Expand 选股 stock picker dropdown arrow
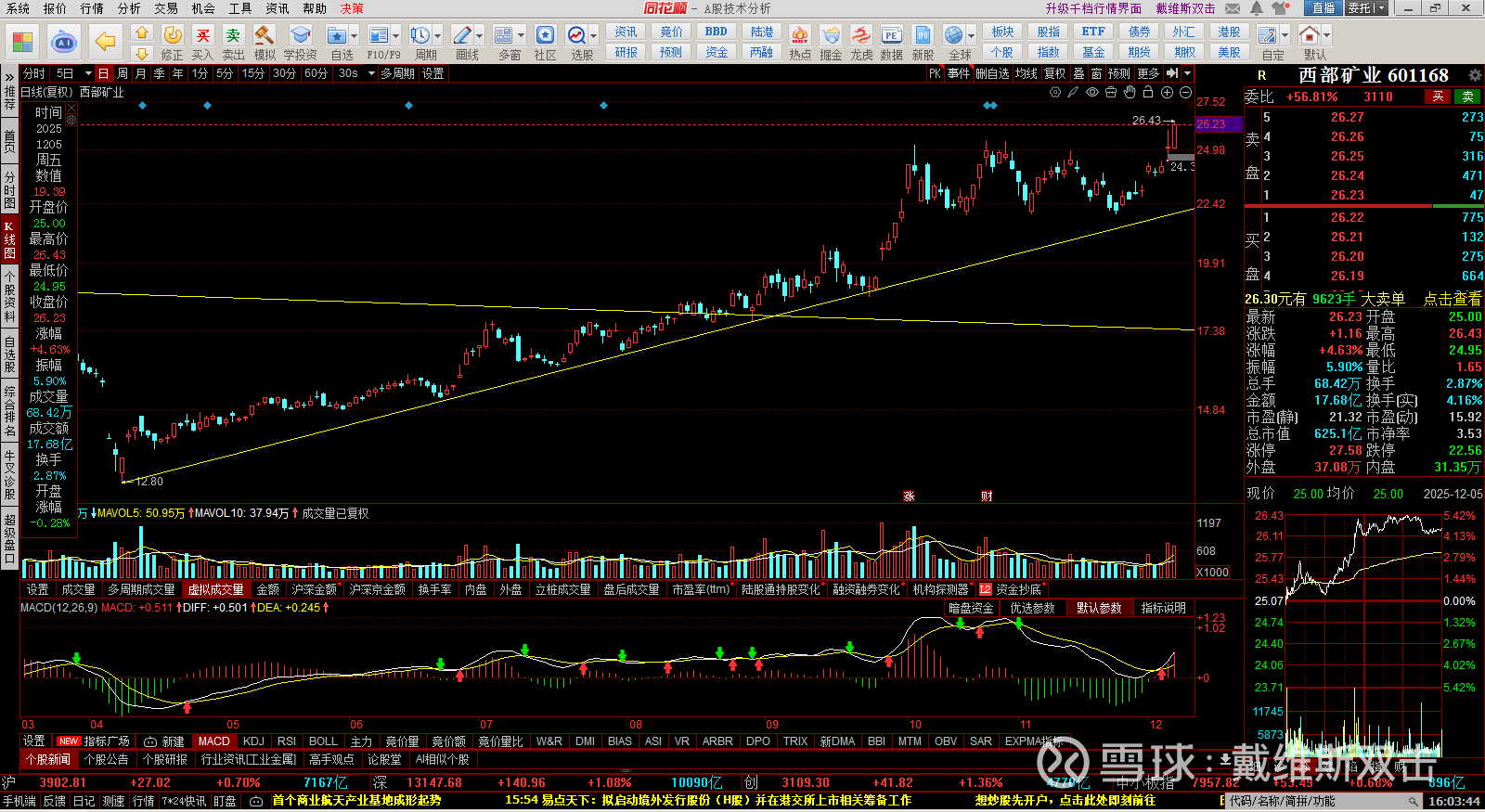The width and height of the screenshot is (1485, 812). [593, 35]
